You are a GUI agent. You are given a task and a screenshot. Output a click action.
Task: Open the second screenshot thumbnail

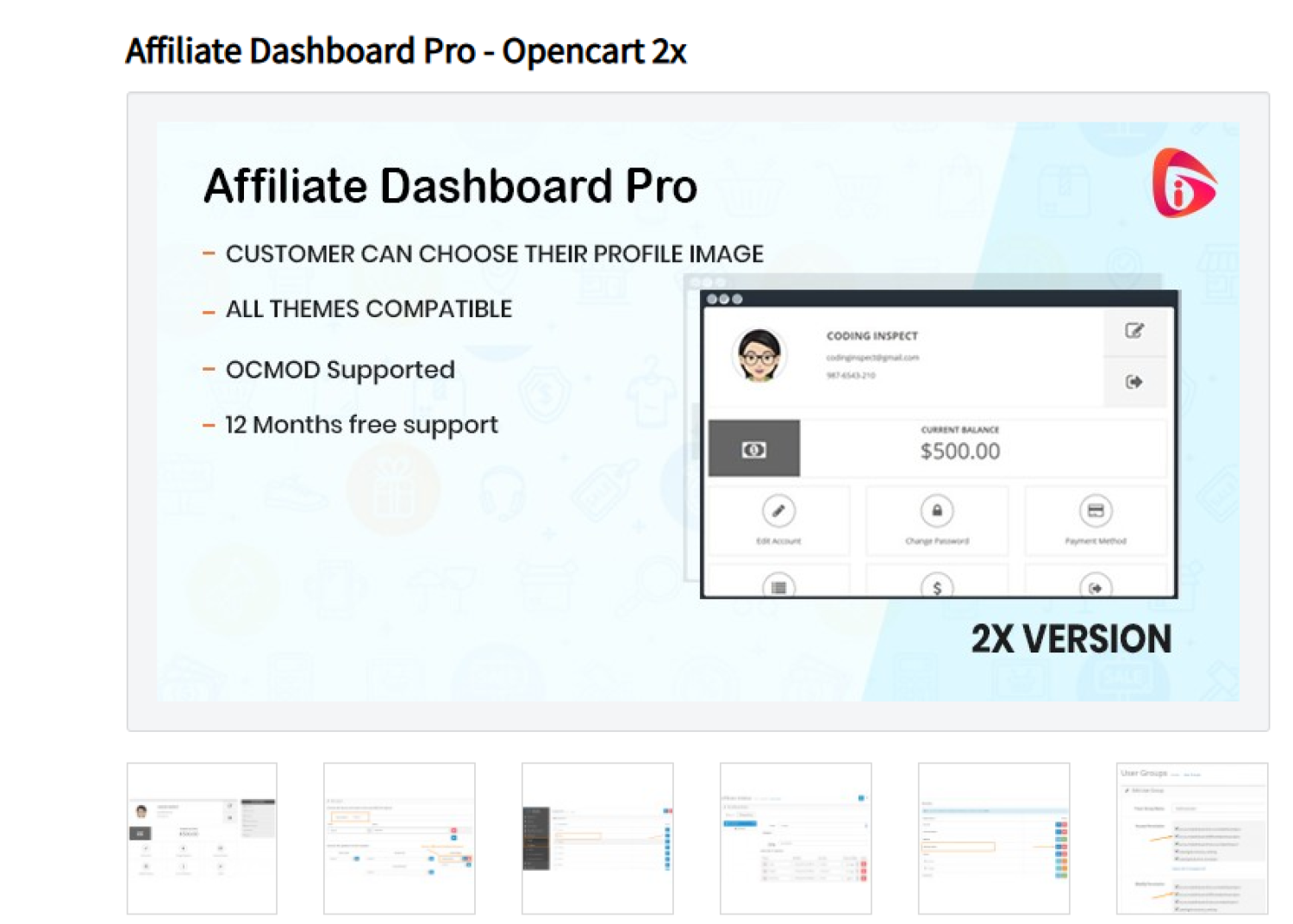point(399,838)
